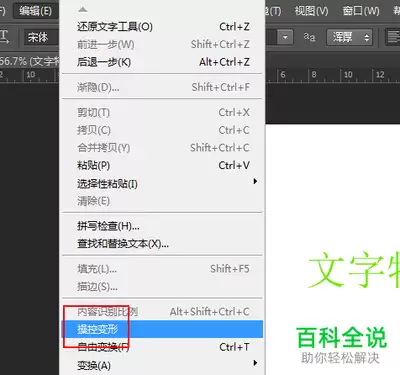Choose the 渐隐(D)... menu entry

click(163, 87)
